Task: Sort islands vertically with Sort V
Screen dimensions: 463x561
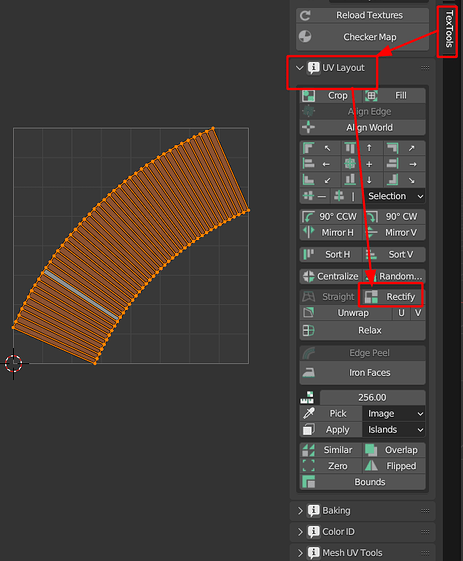Action: pyautogui.click(x=394, y=254)
